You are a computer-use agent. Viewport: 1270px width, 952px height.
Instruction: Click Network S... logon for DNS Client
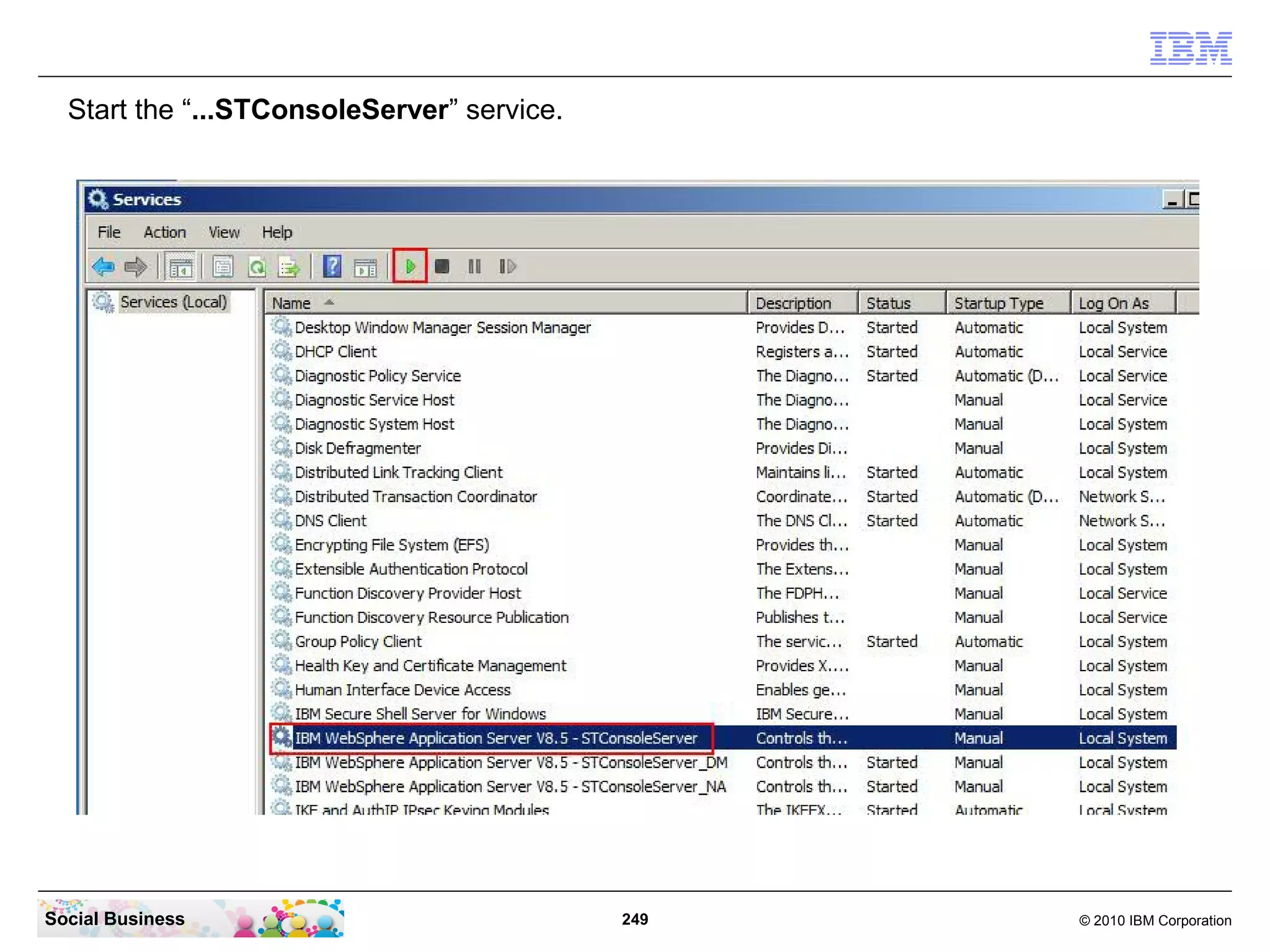[1122, 521]
